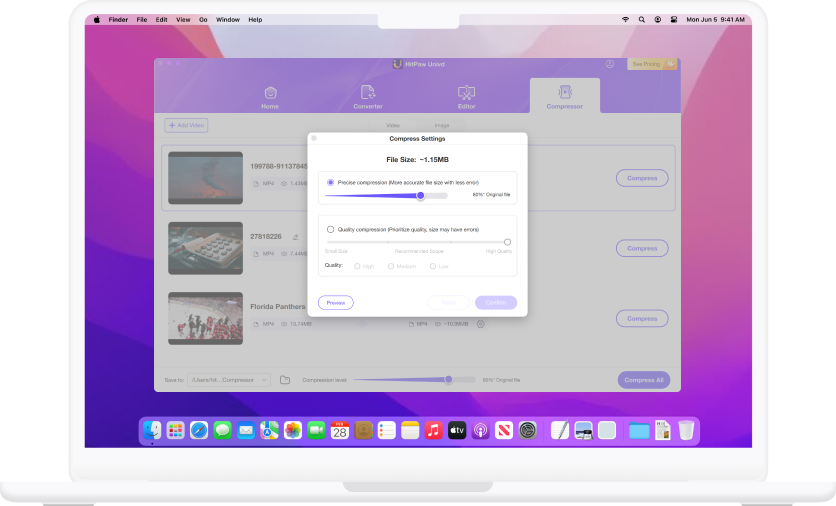Switch to the Video sub-tab
836x506 pixels.
393,125
